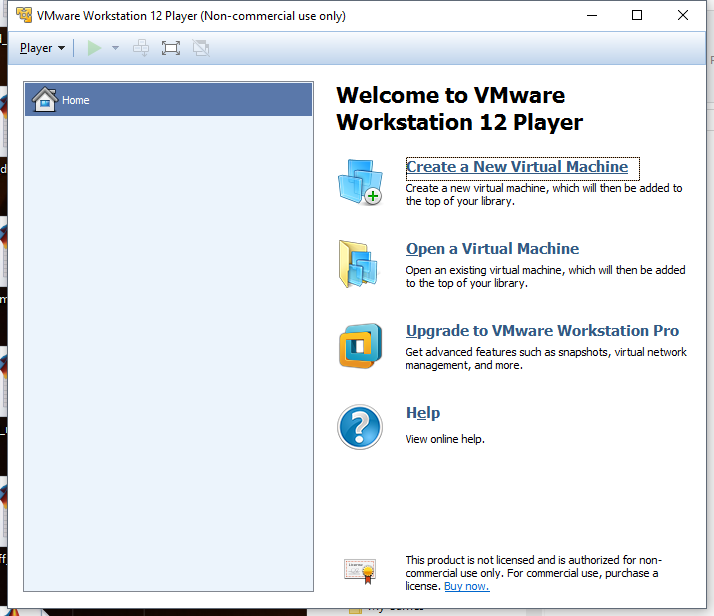Click the VMware app icon in title bar
The width and height of the screenshot is (714, 616).
(x=24, y=15)
